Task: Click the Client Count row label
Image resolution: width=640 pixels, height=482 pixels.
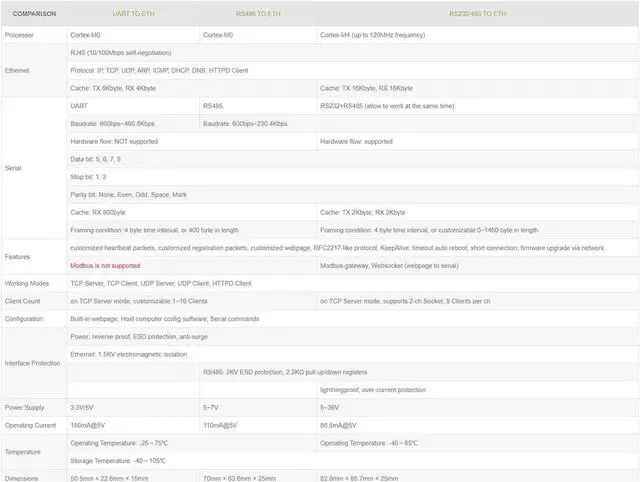Action: [34, 301]
